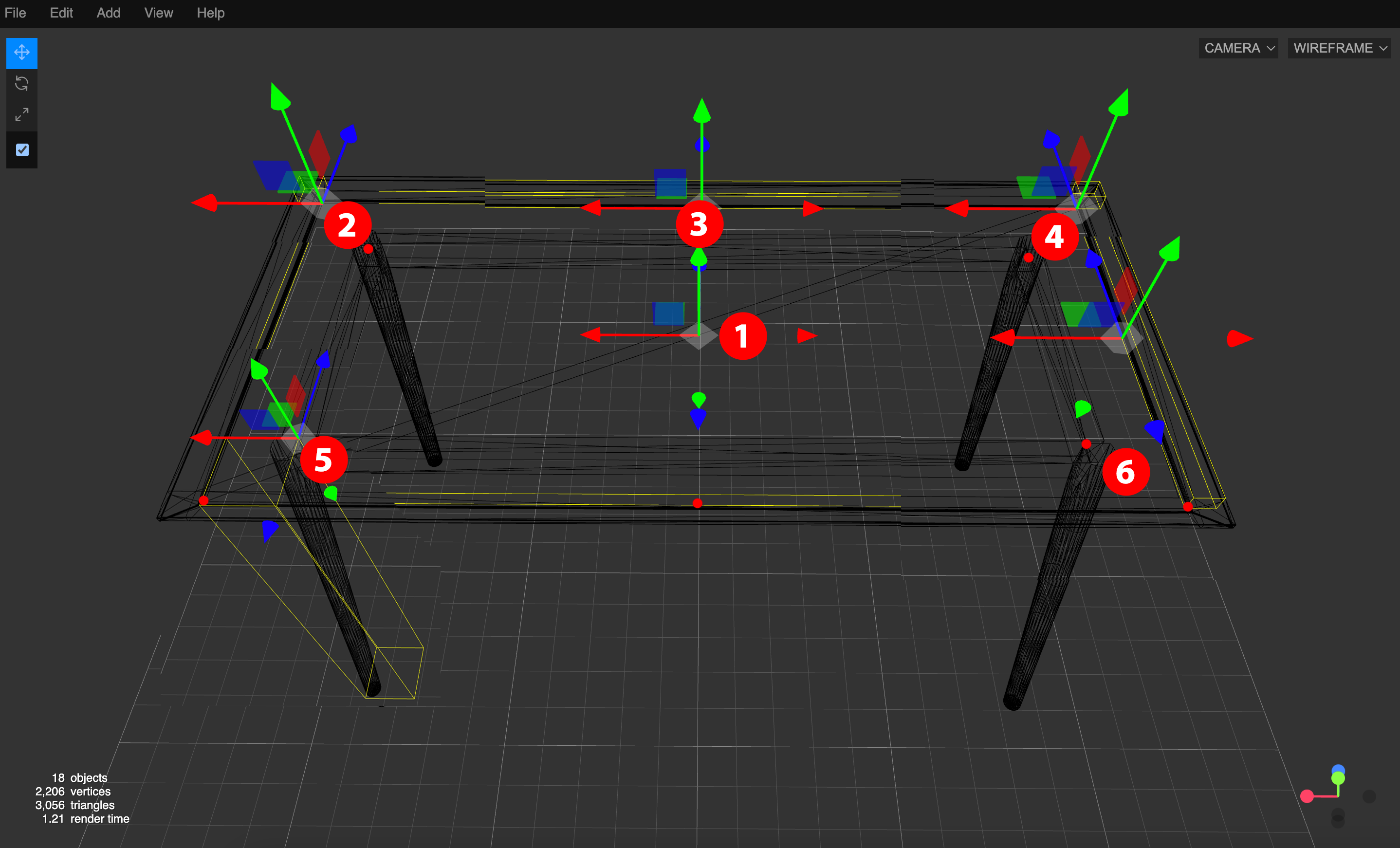Viewport: 1400px width, 848px height.
Task: Open the Help menu
Action: pyautogui.click(x=210, y=13)
